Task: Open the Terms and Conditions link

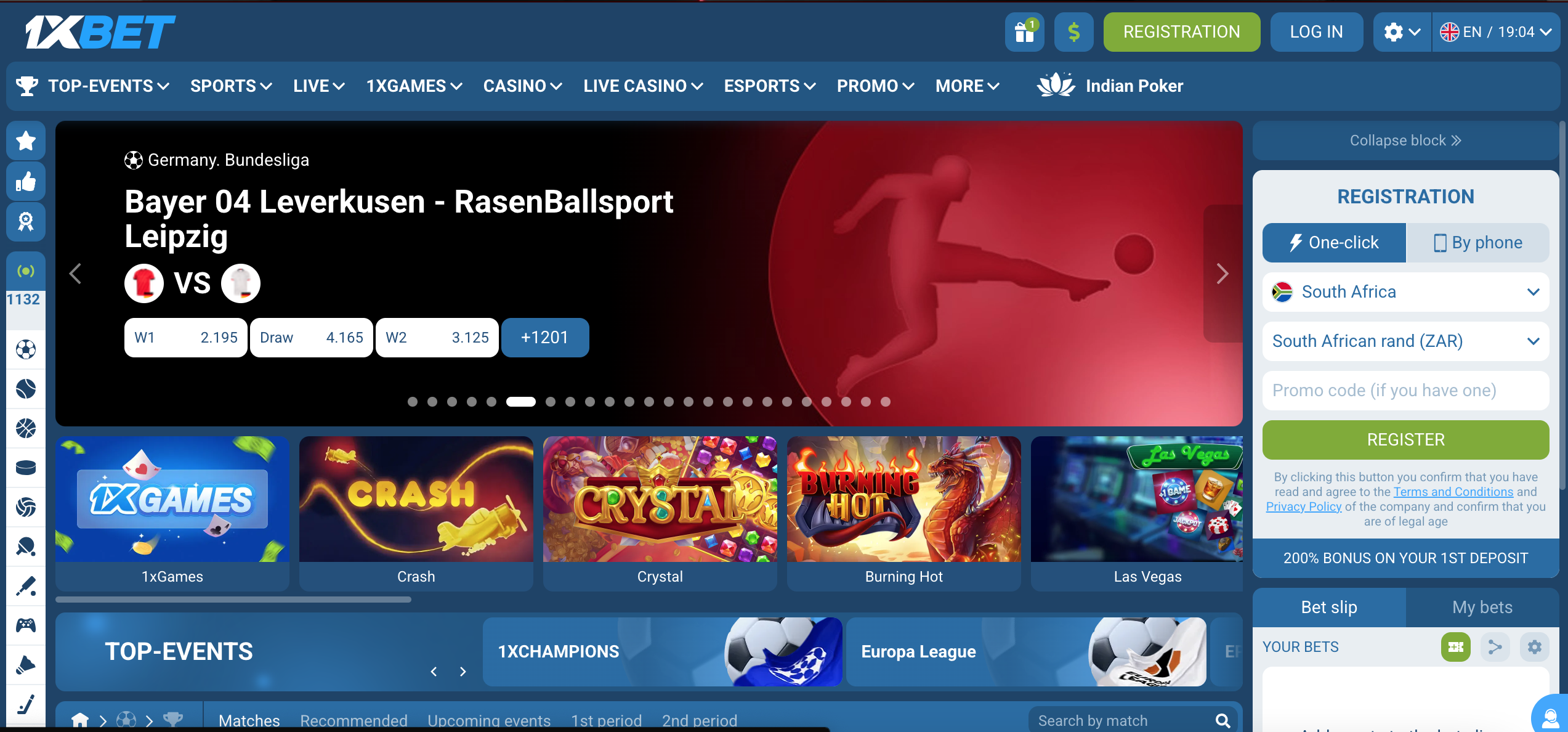Action: click(x=1453, y=492)
